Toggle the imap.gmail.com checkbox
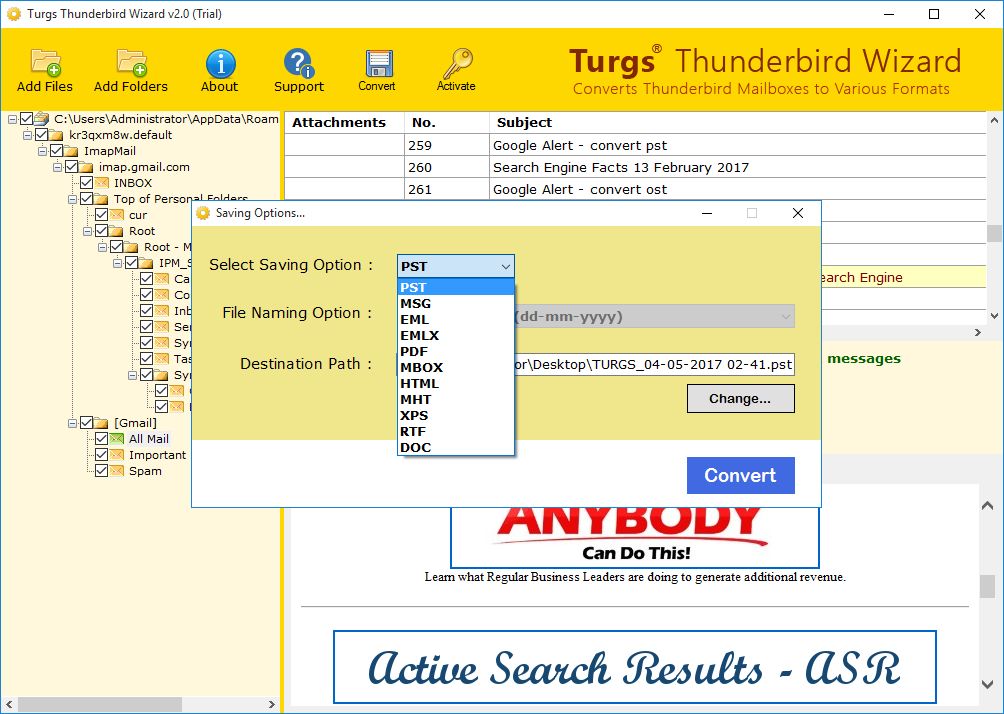Viewport: 1004px width, 714px height. click(71, 167)
